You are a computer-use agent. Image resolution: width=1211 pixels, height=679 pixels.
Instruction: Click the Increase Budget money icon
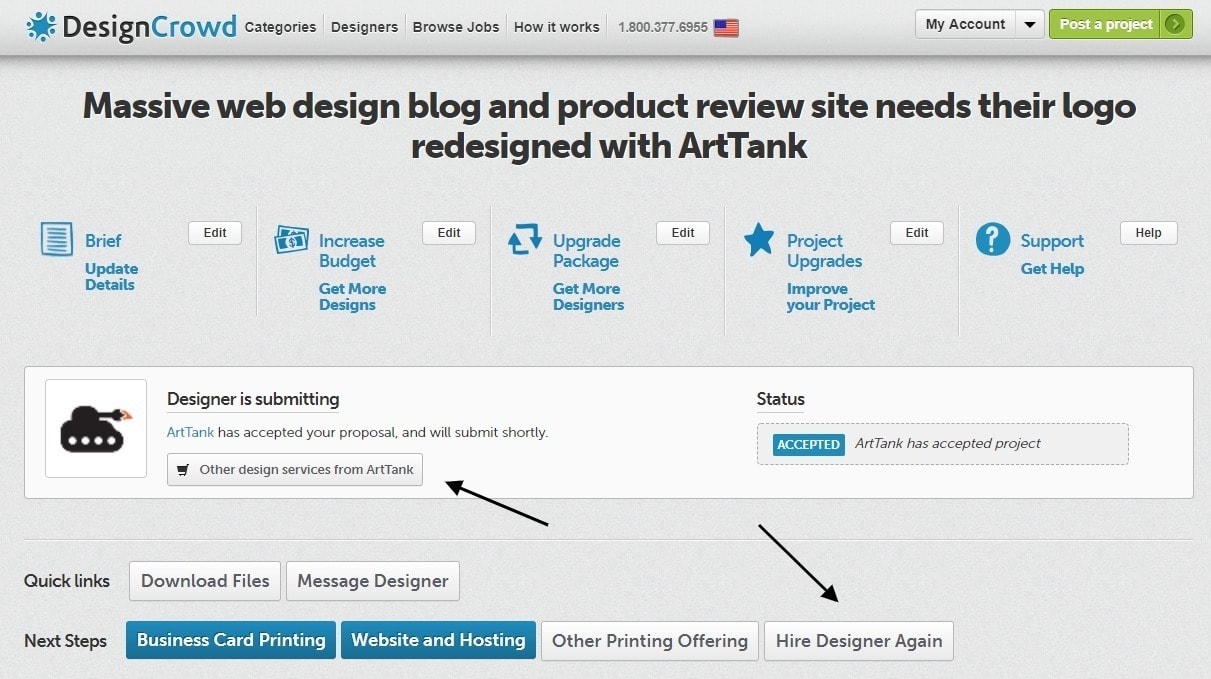(291, 240)
